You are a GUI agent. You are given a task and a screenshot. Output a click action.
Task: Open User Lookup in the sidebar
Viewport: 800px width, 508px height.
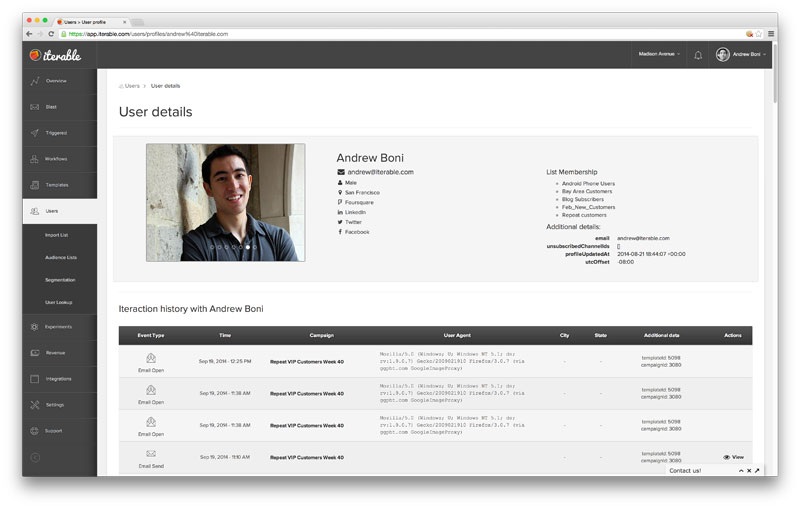pyautogui.click(x=59, y=302)
